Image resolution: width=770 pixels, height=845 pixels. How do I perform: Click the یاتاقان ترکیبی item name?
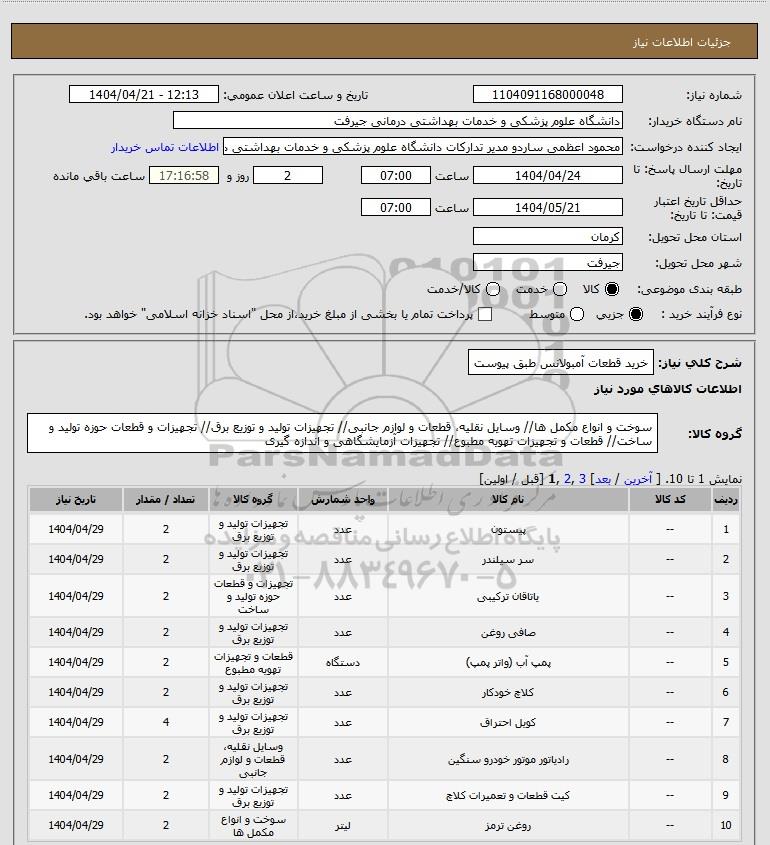[x=508, y=597]
